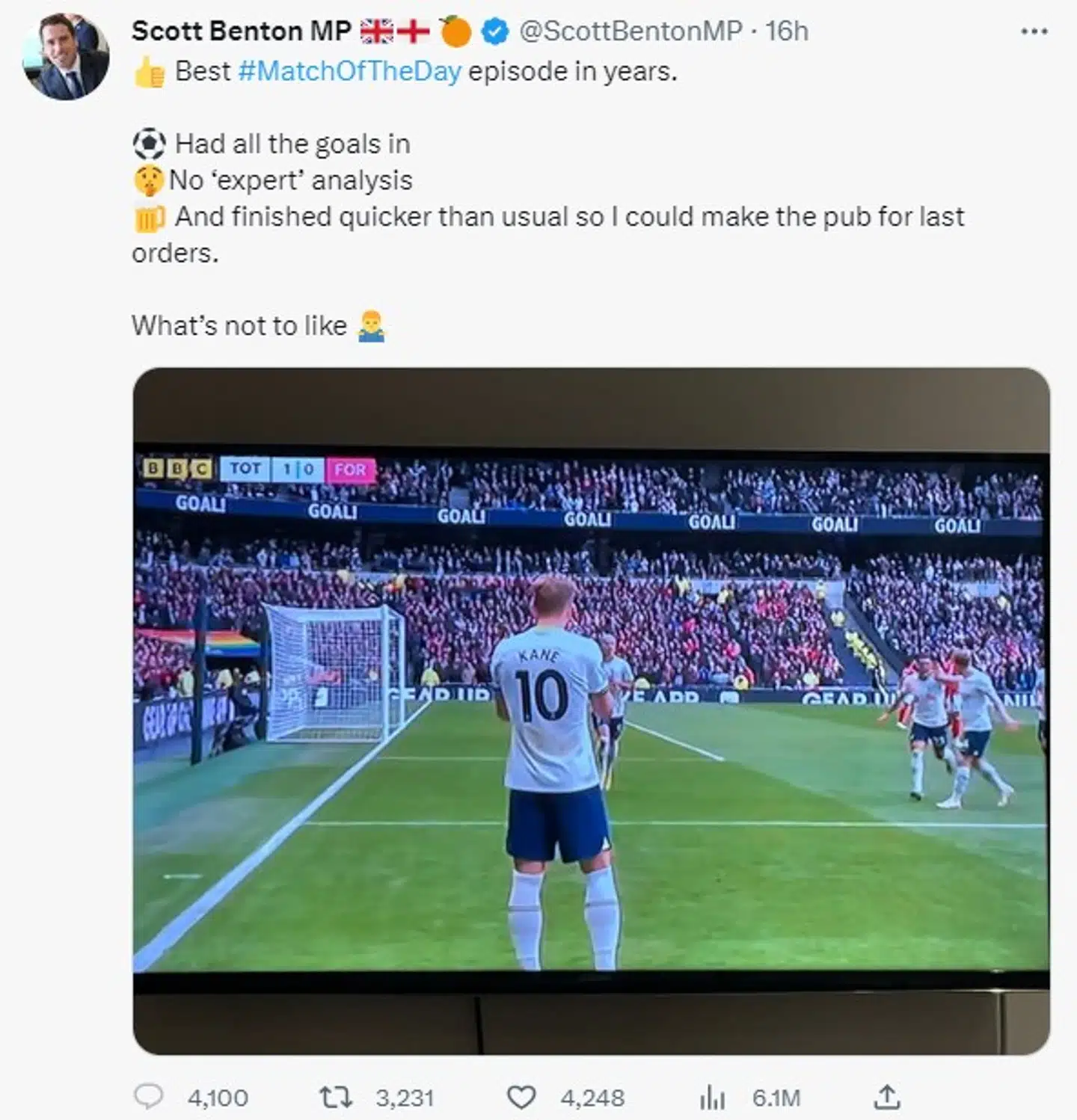
Task: Open the #MatchOfTheDay hashtag
Action: (349, 72)
